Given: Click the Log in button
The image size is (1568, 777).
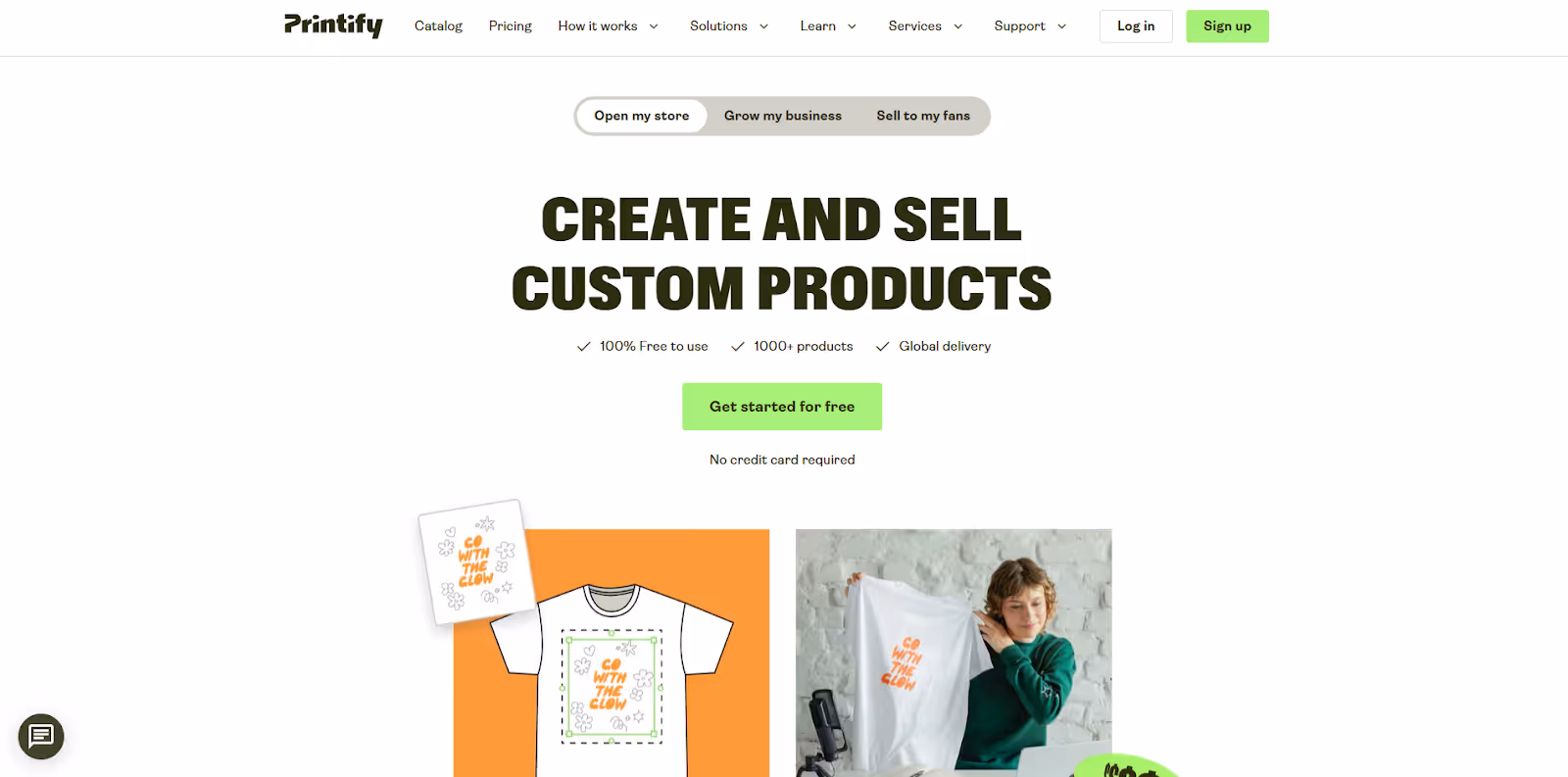Looking at the screenshot, I should [x=1136, y=26].
